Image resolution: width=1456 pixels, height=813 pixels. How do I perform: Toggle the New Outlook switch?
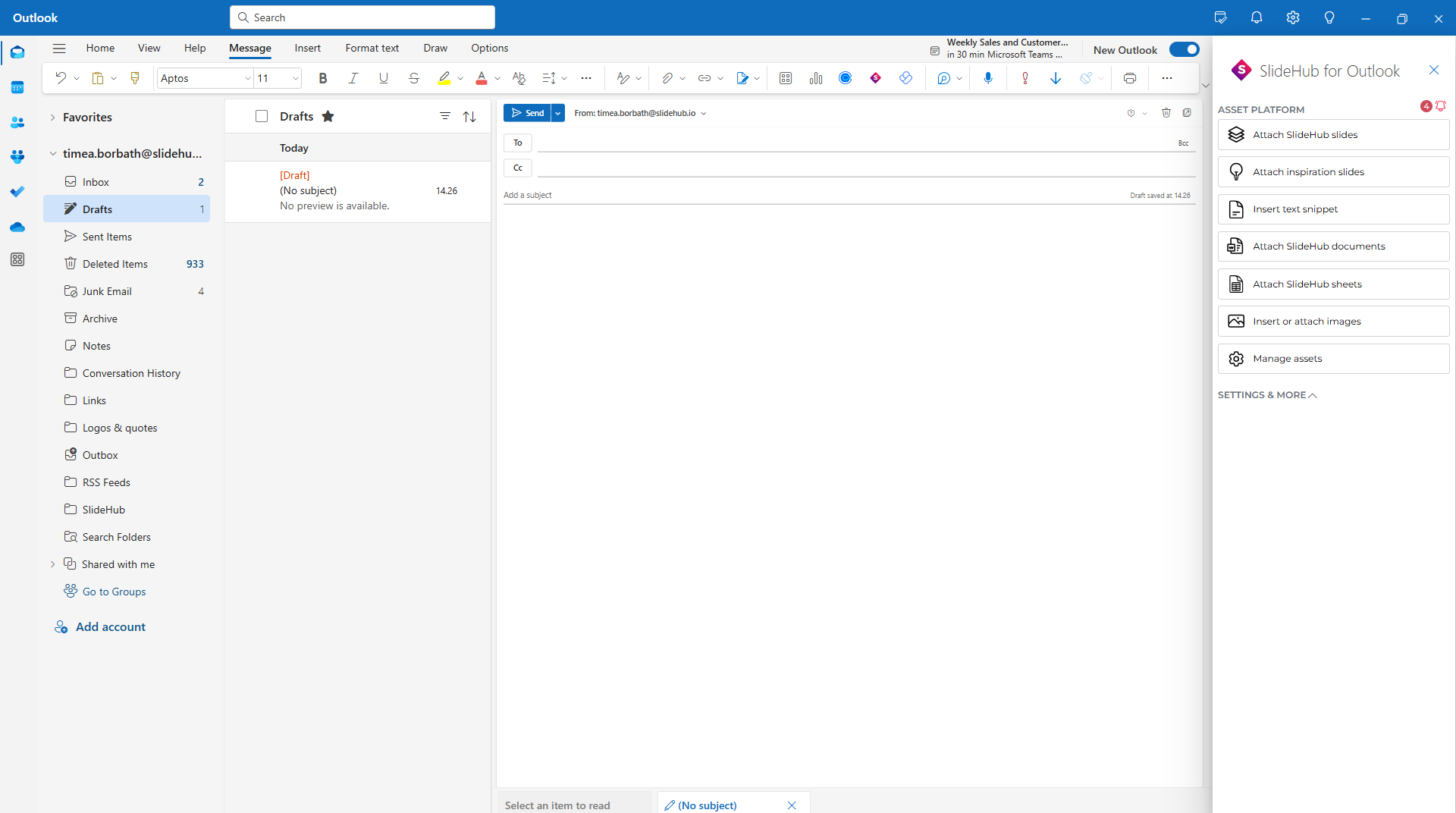(x=1184, y=49)
